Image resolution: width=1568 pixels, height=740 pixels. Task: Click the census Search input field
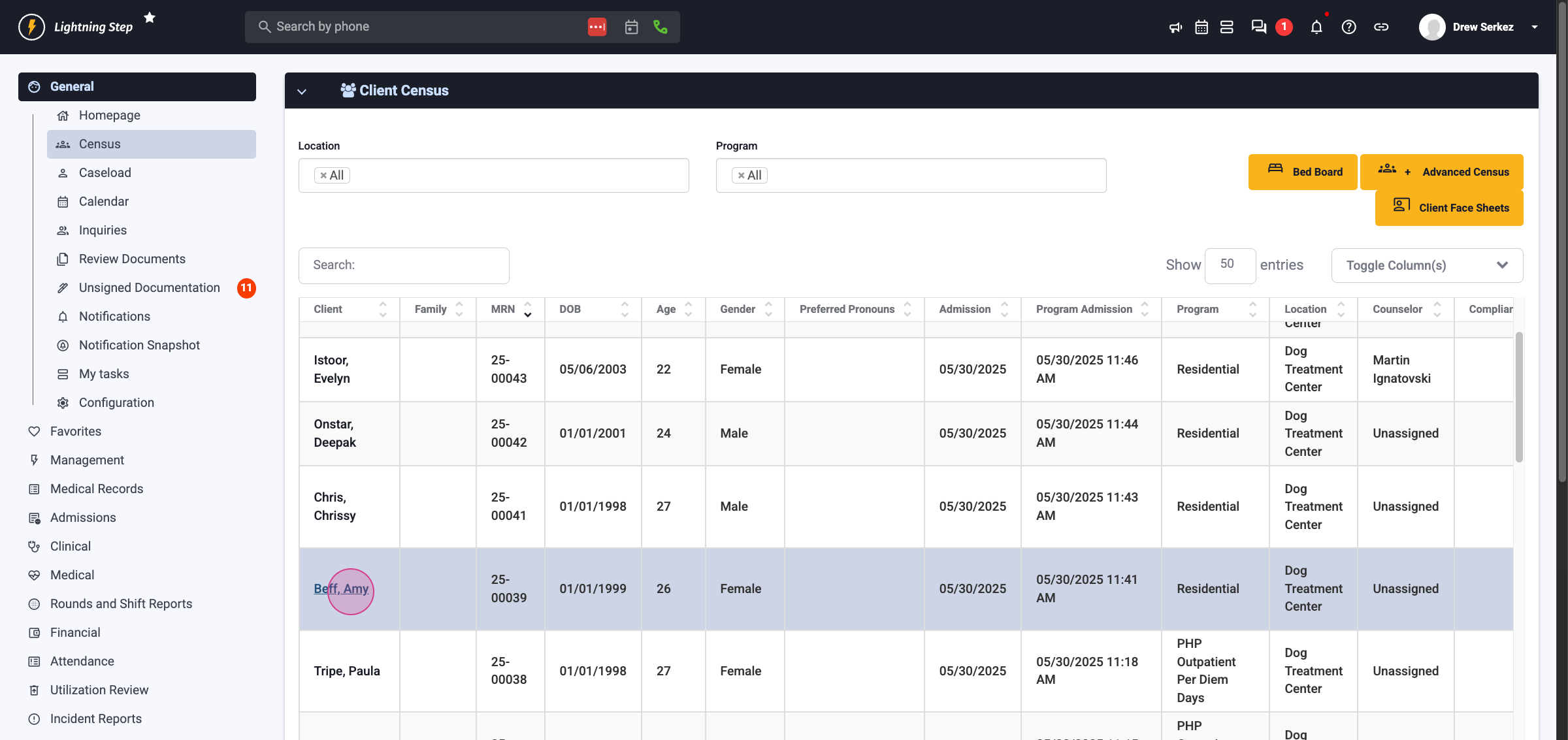pyautogui.click(x=404, y=265)
